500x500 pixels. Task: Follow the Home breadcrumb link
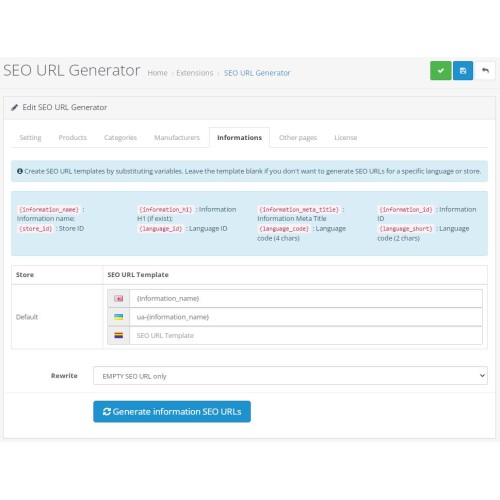click(157, 73)
